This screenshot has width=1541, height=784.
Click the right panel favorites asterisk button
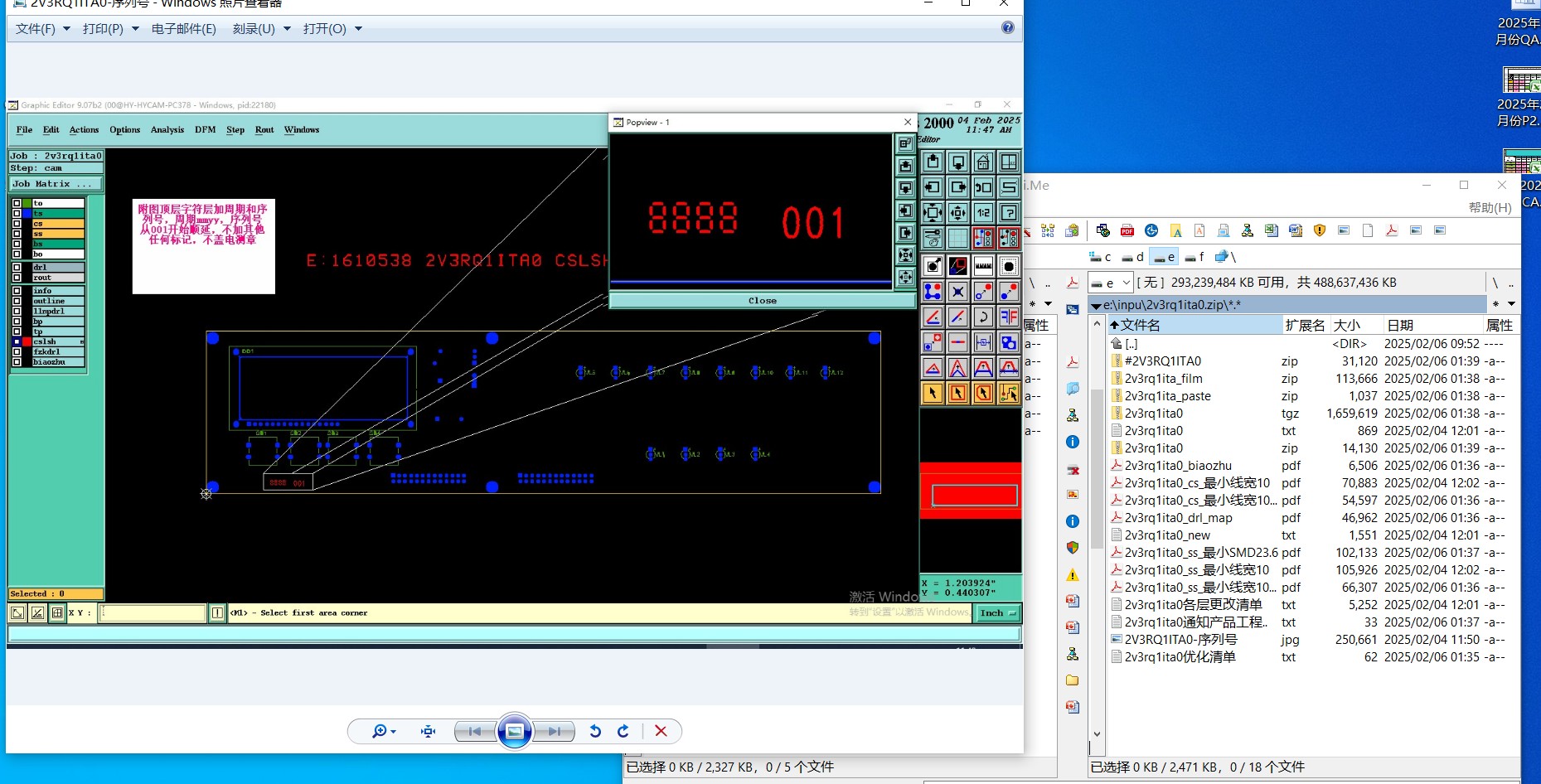tap(1496, 304)
